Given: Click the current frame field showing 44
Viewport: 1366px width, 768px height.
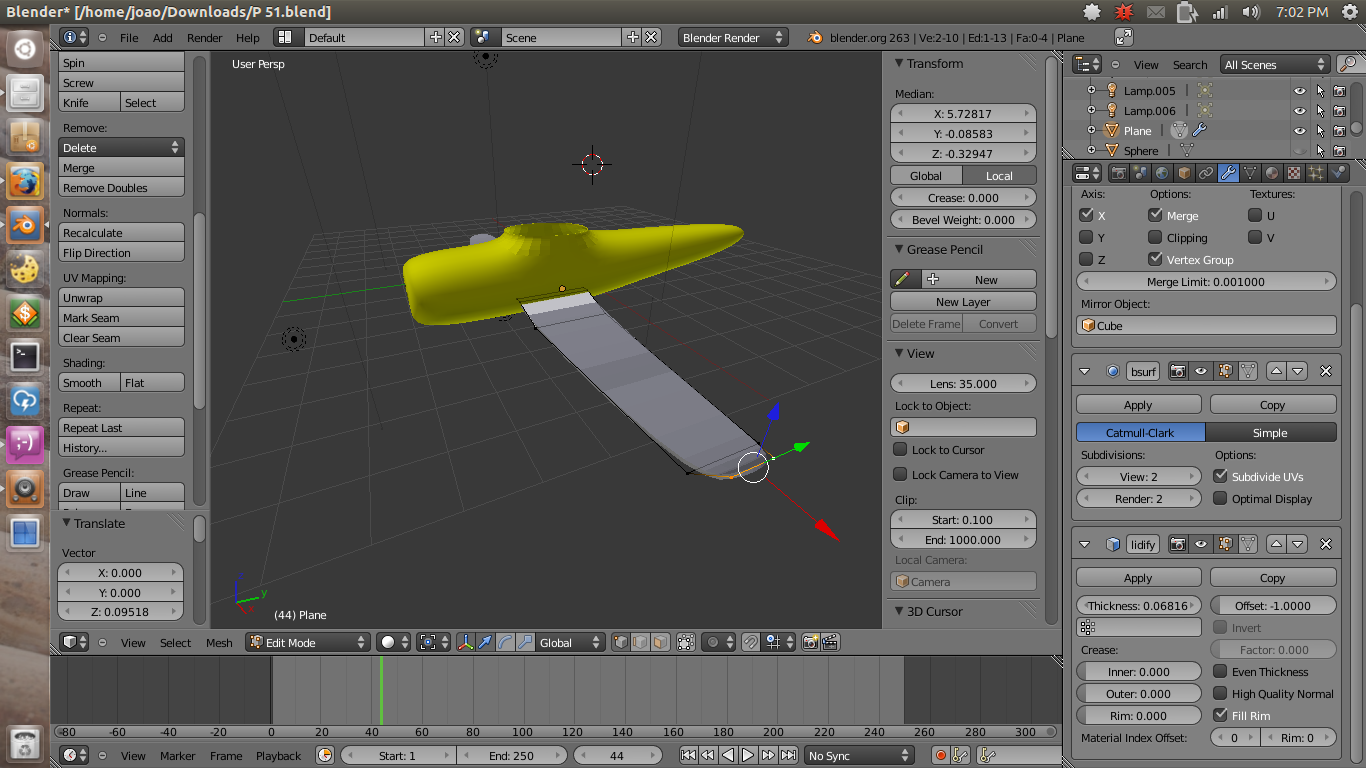Looking at the screenshot, I should 618,755.
